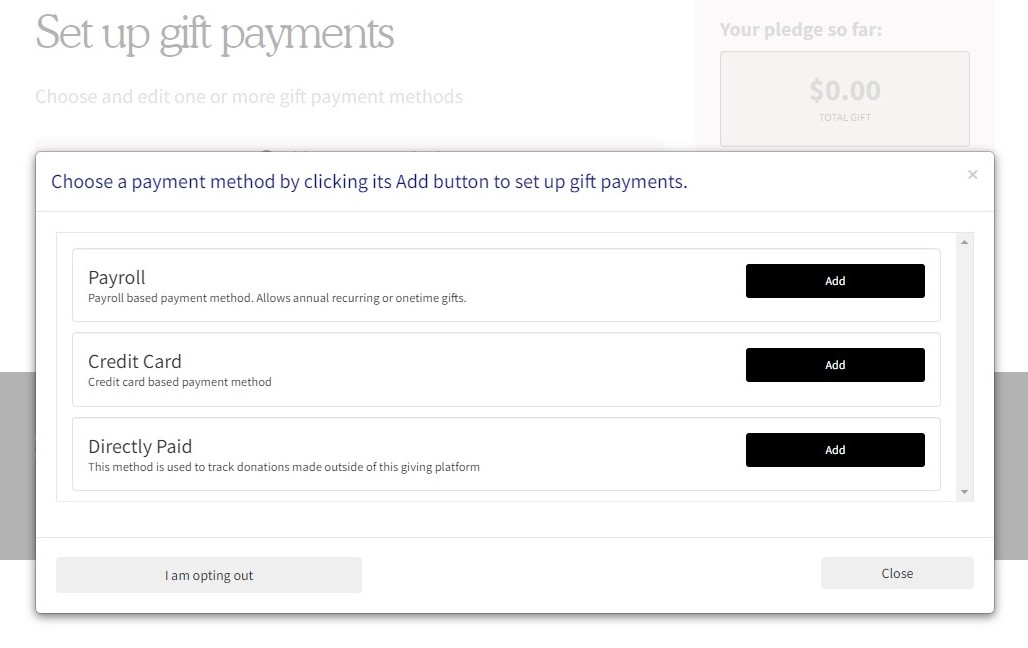Click the $0.00 total gift box

click(845, 99)
